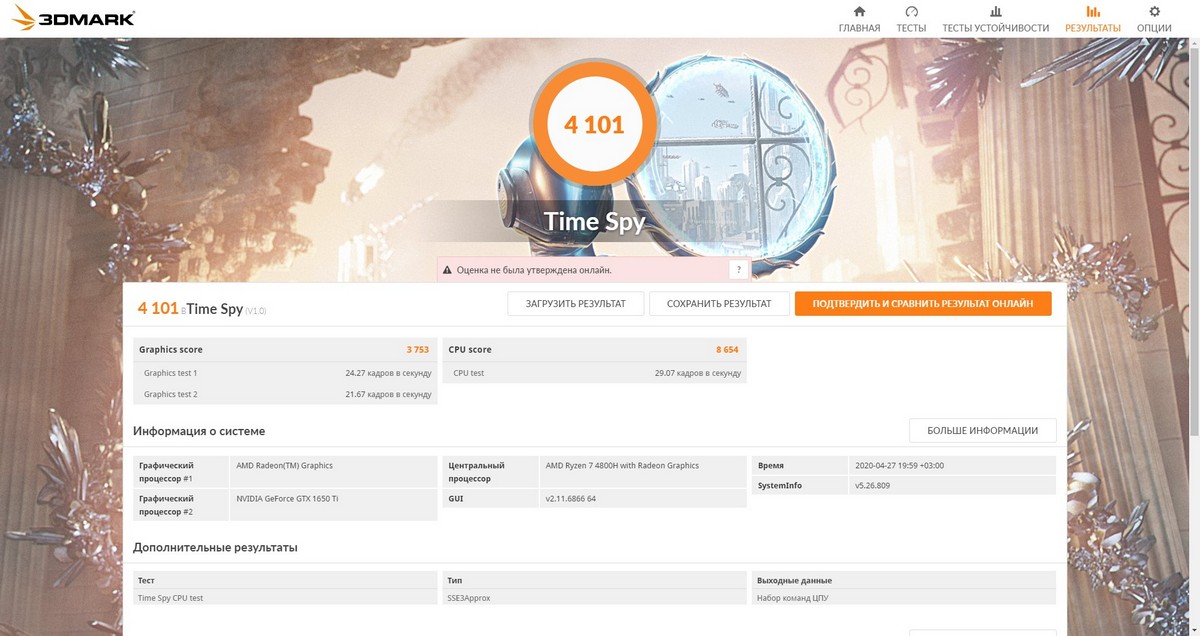
Task: Open the ОПЦИИ tab
Action: tap(1154, 28)
